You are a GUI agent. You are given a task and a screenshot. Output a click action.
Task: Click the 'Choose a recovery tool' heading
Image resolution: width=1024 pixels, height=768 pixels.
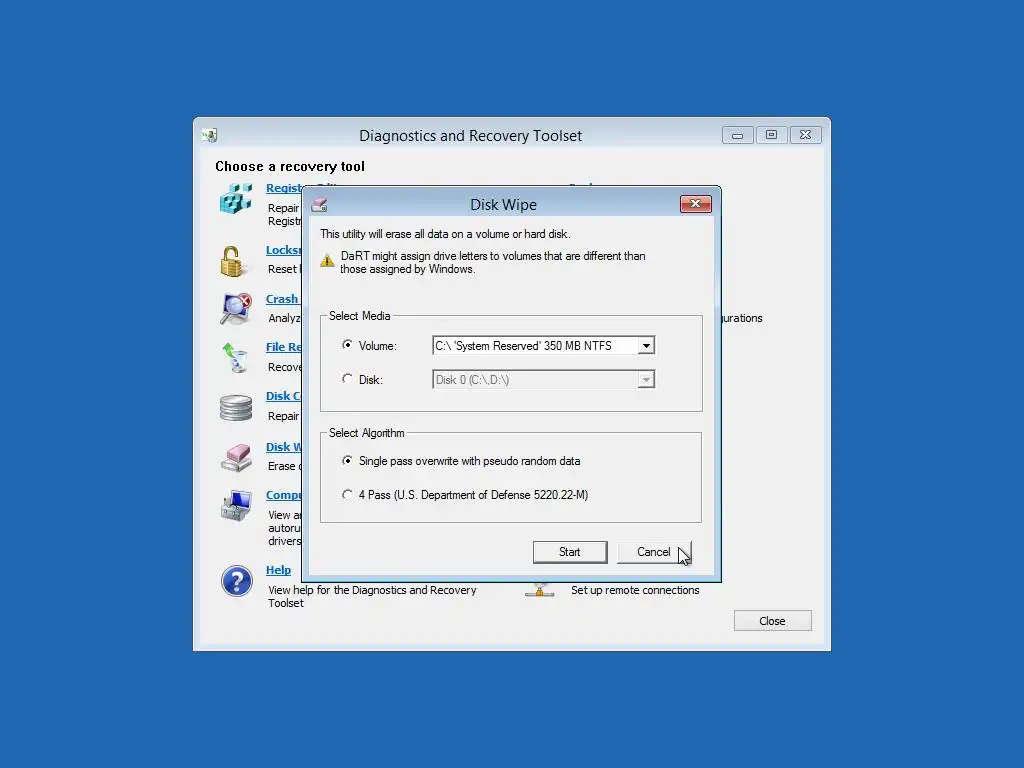tap(290, 167)
